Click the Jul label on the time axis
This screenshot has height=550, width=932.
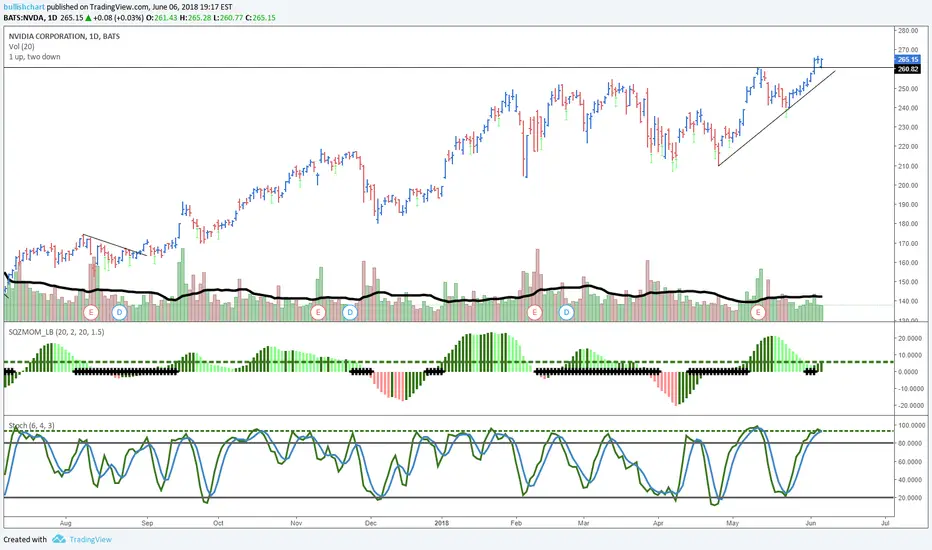pyautogui.click(x=885, y=523)
